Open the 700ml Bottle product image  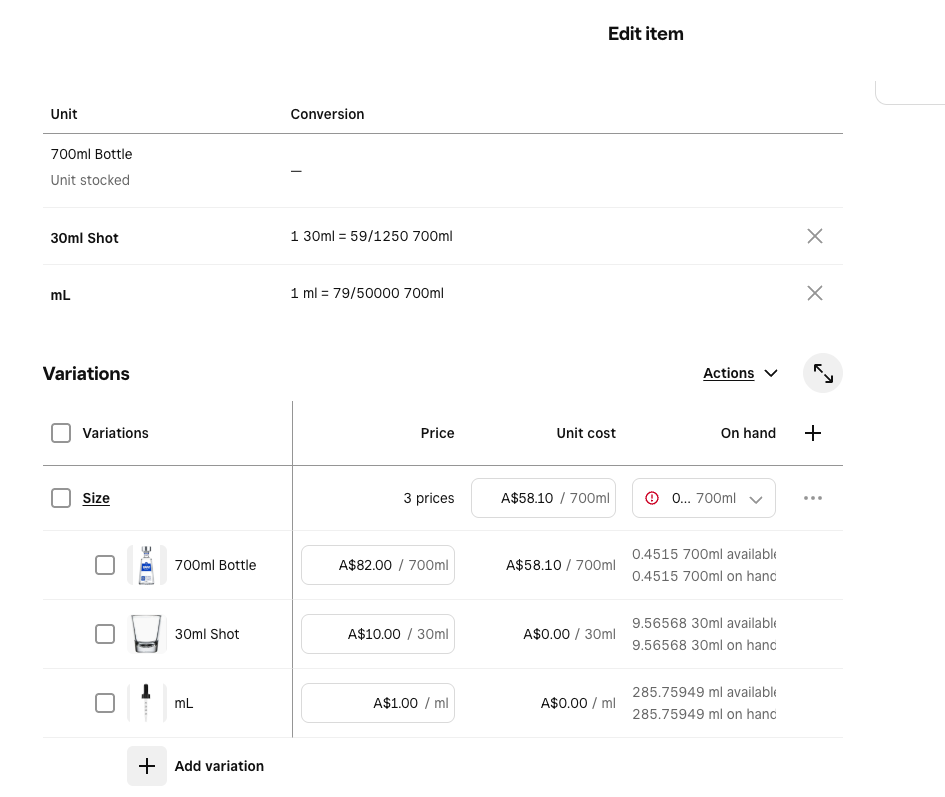(146, 565)
